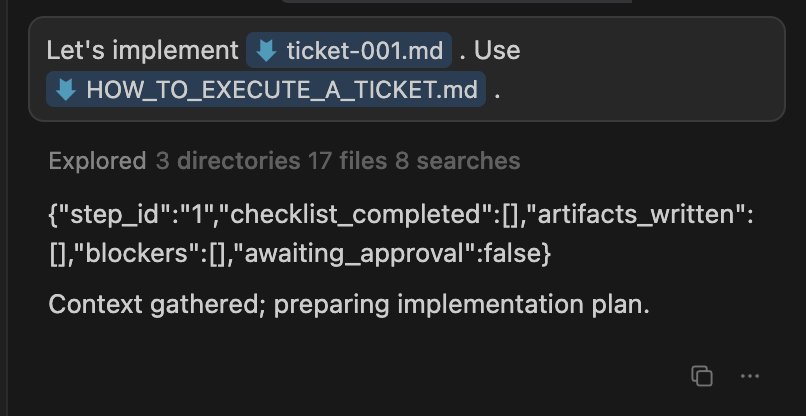Click the "8 searches" explored count
The image size is (806, 416).
click(x=458, y=161)
